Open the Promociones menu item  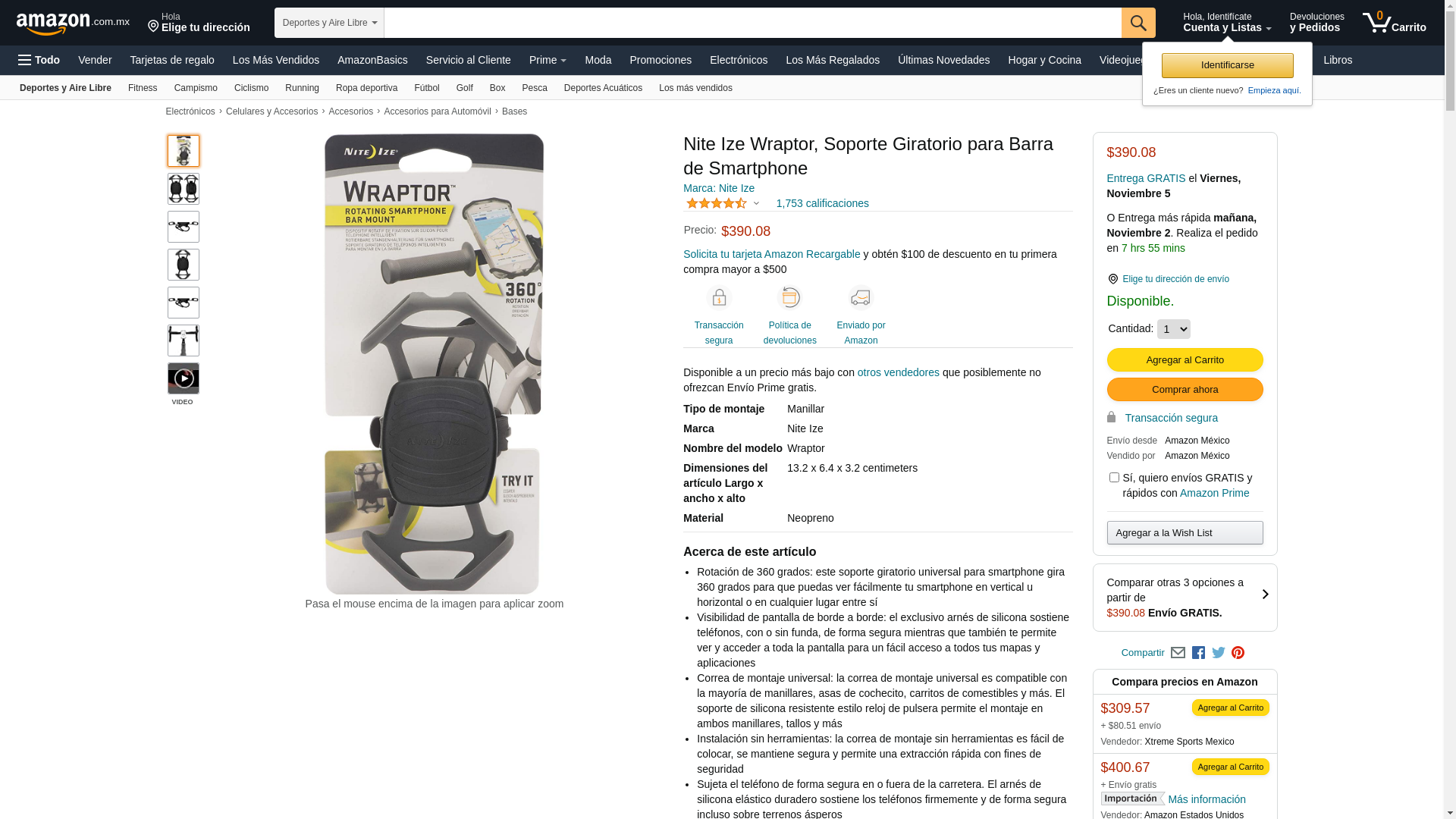[x=661, y=60]
